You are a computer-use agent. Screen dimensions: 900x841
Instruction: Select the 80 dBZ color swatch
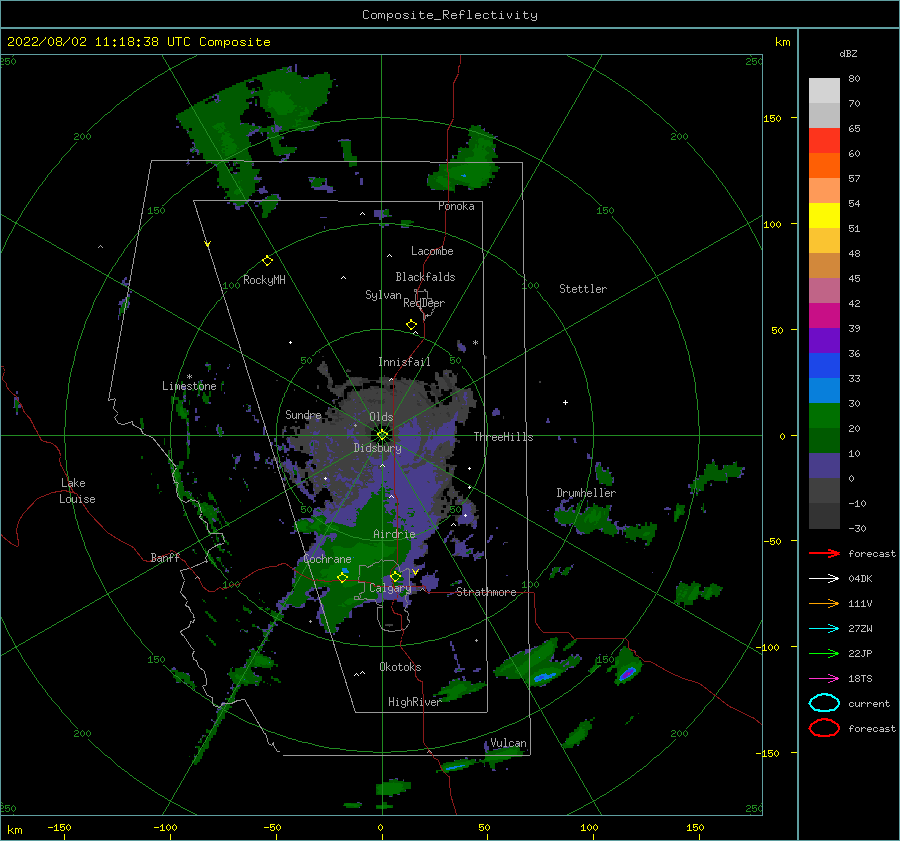point(824,90)
